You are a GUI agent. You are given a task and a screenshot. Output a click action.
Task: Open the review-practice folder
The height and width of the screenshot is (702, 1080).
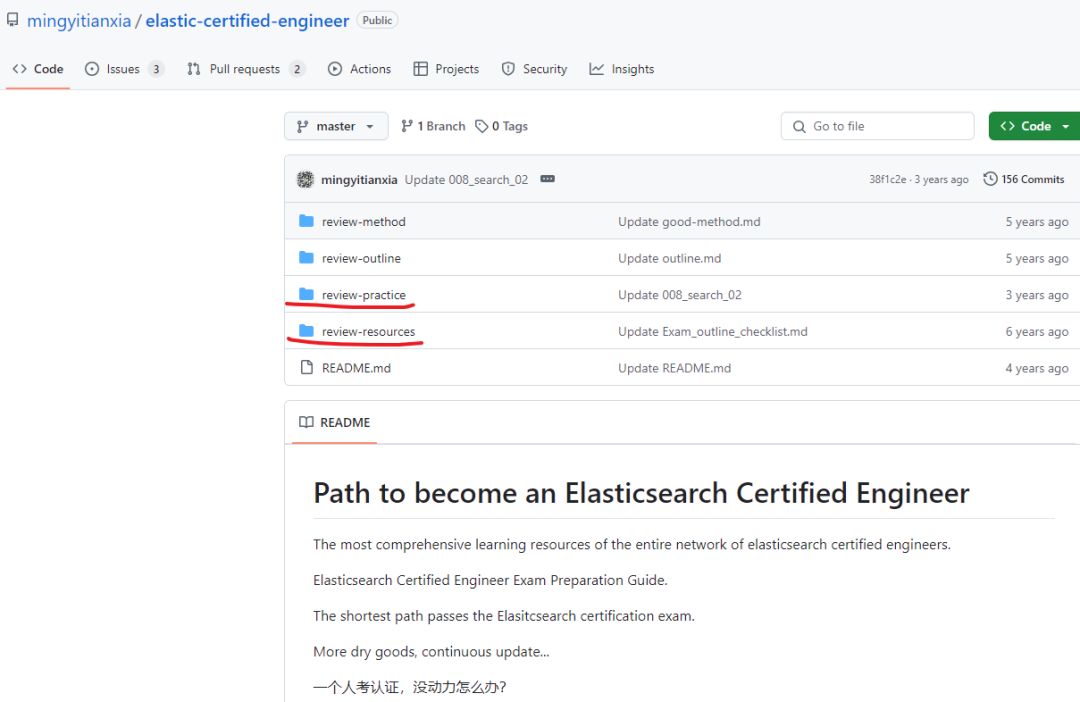(x=364, y=295)
